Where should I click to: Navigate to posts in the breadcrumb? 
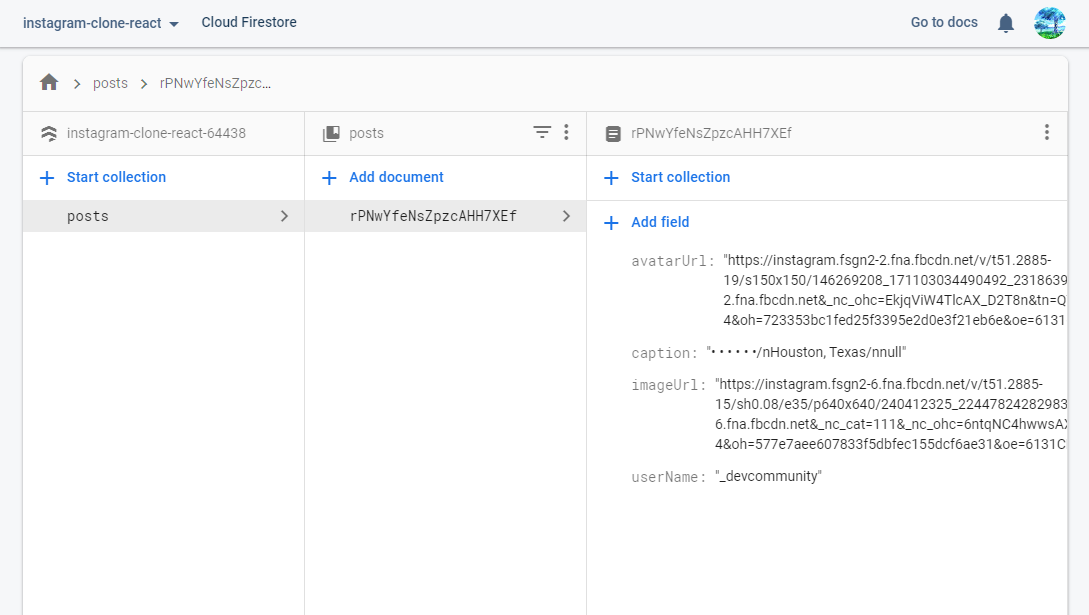click(110, 83)
